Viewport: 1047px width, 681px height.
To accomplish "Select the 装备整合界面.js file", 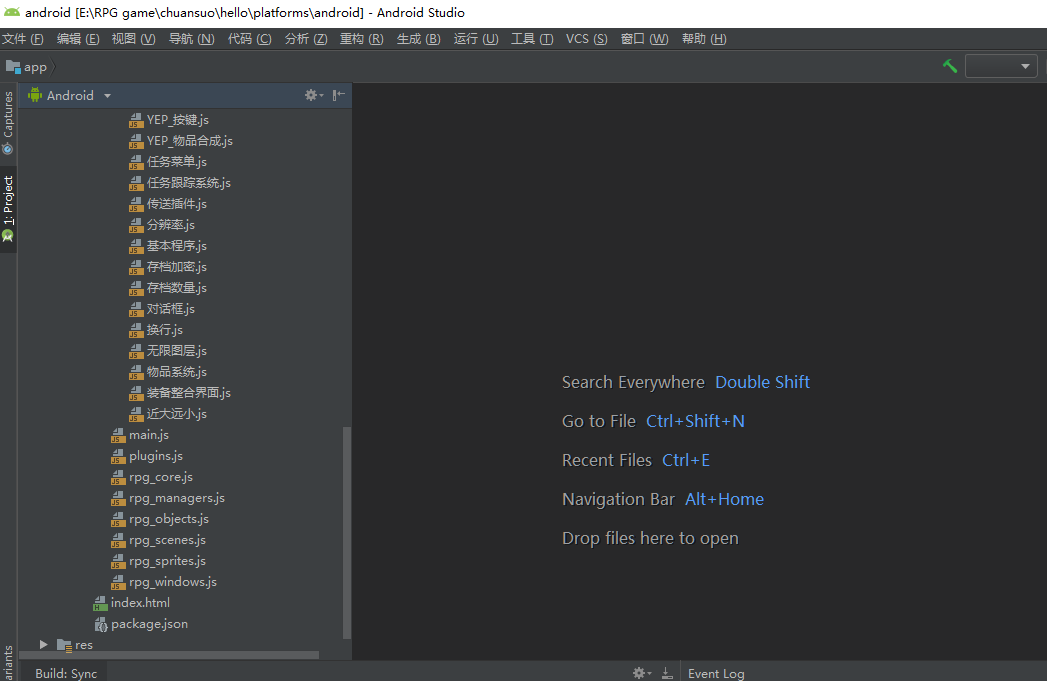I will (x=189, y=393).
